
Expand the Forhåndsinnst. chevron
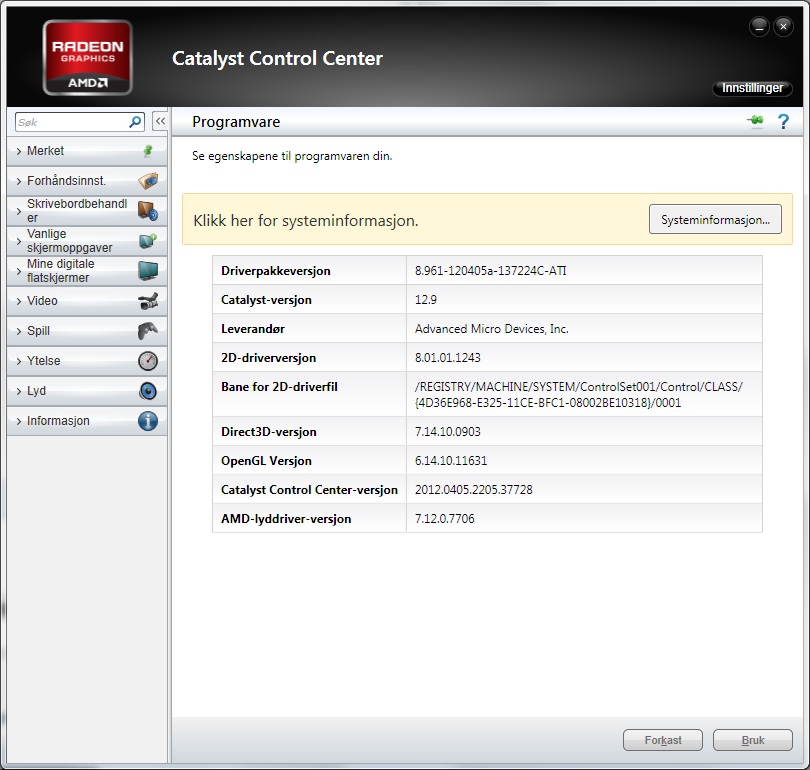click(x=19, y=181)
